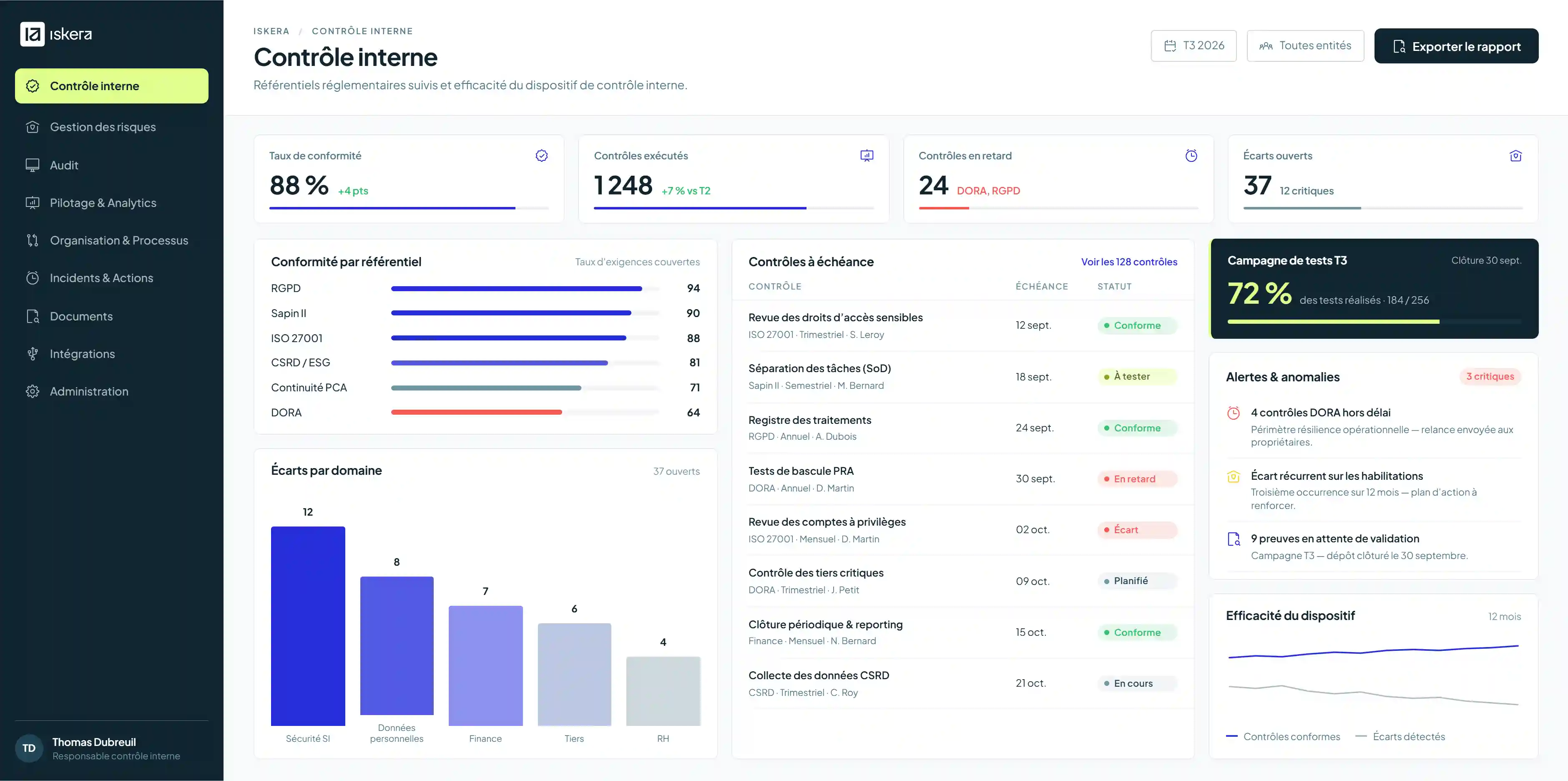Click the Administration gear icon
Screen dimensions: 1568x781
pos(33,391)
